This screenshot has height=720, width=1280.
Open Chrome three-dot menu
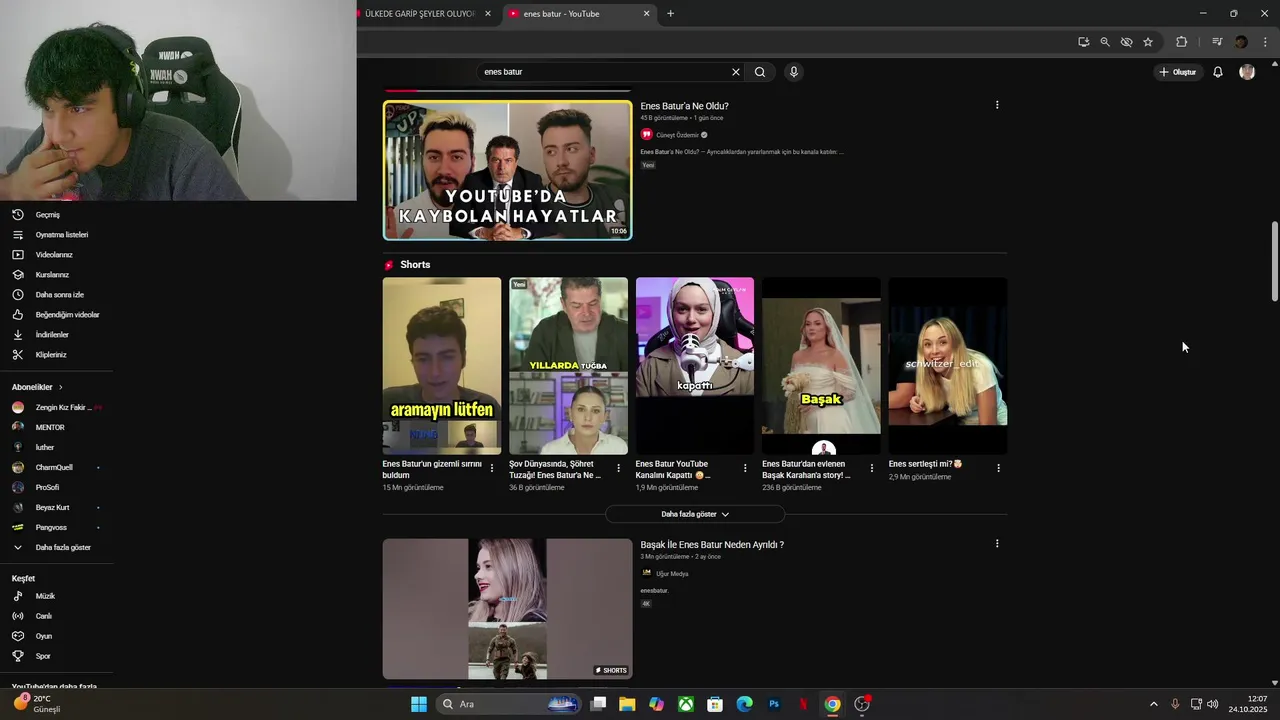1266,42
